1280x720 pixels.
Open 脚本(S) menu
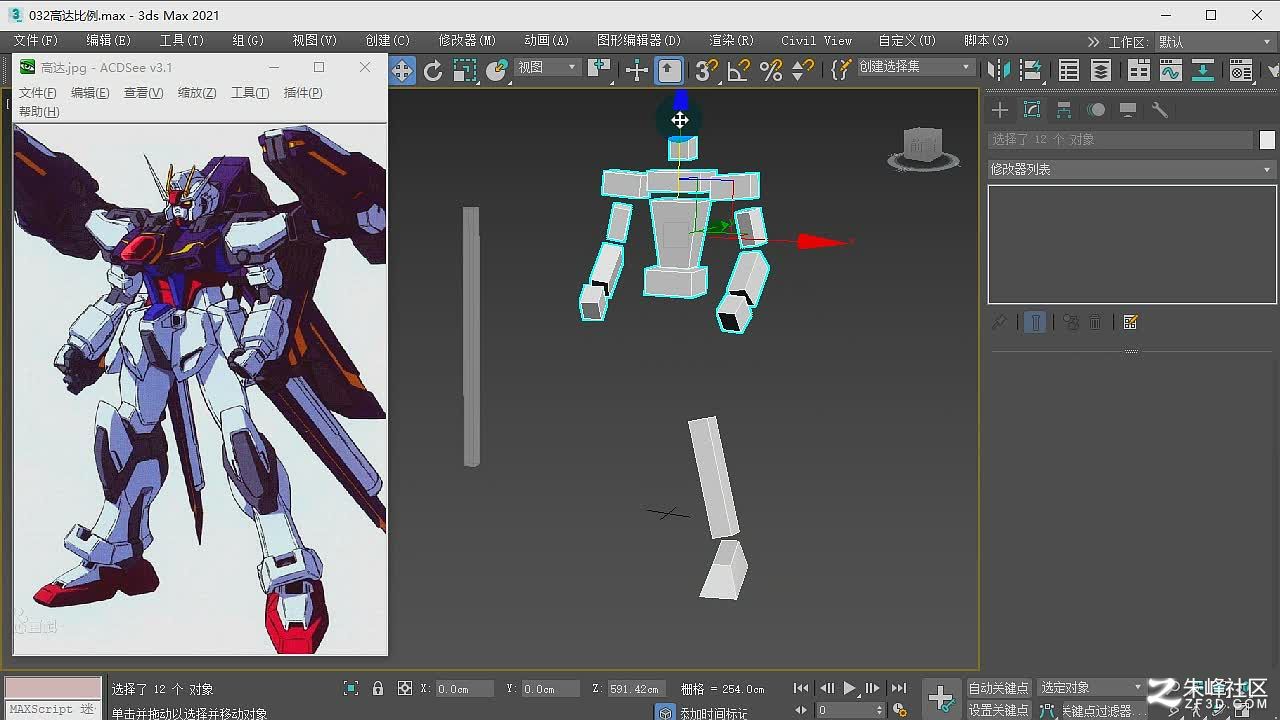(x=986, y=41)
